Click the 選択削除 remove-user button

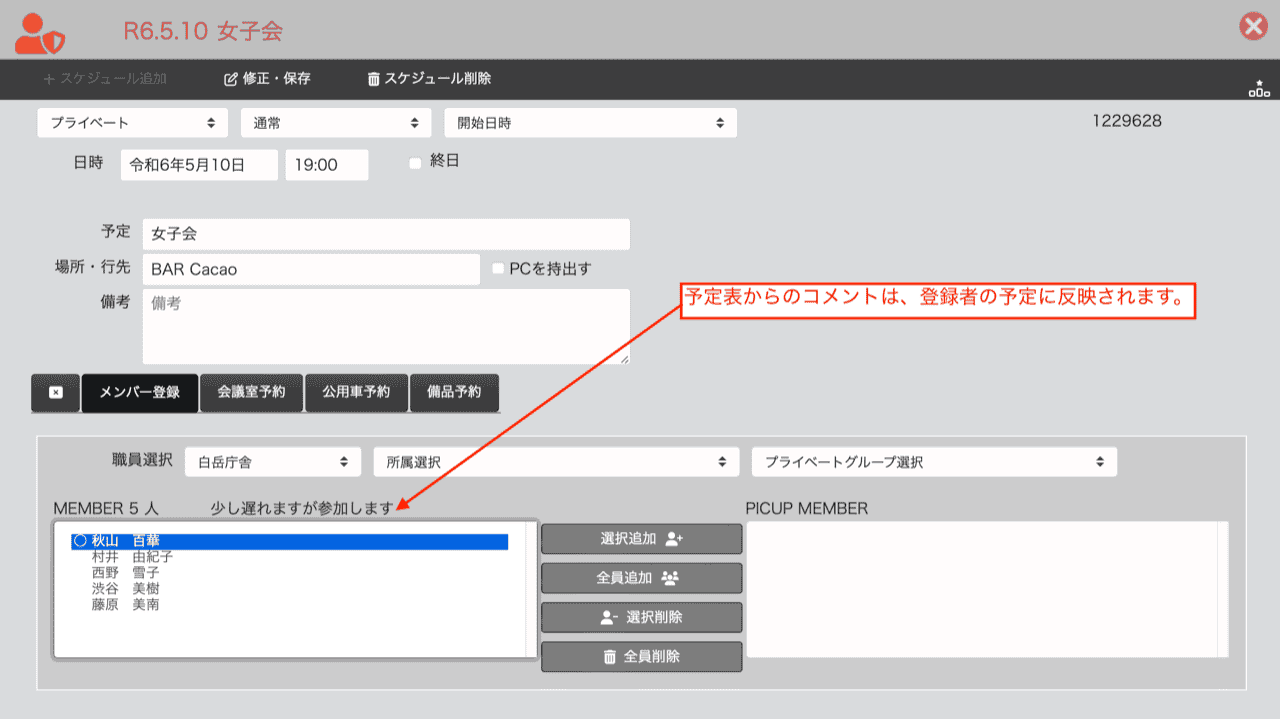point(641,618)
